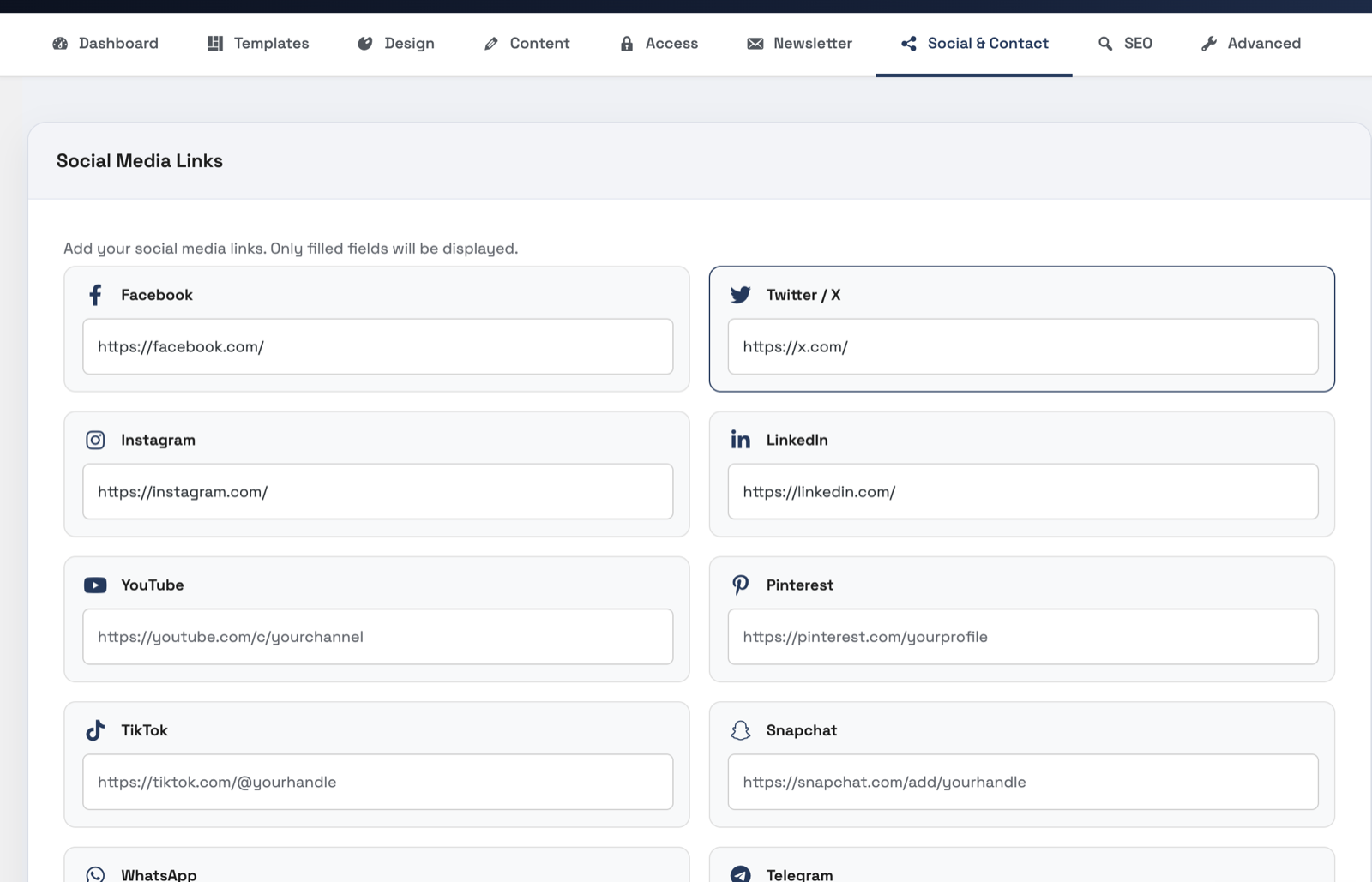
Task: Focus the LinkedIn URL input box
Action: (1022, 492)
